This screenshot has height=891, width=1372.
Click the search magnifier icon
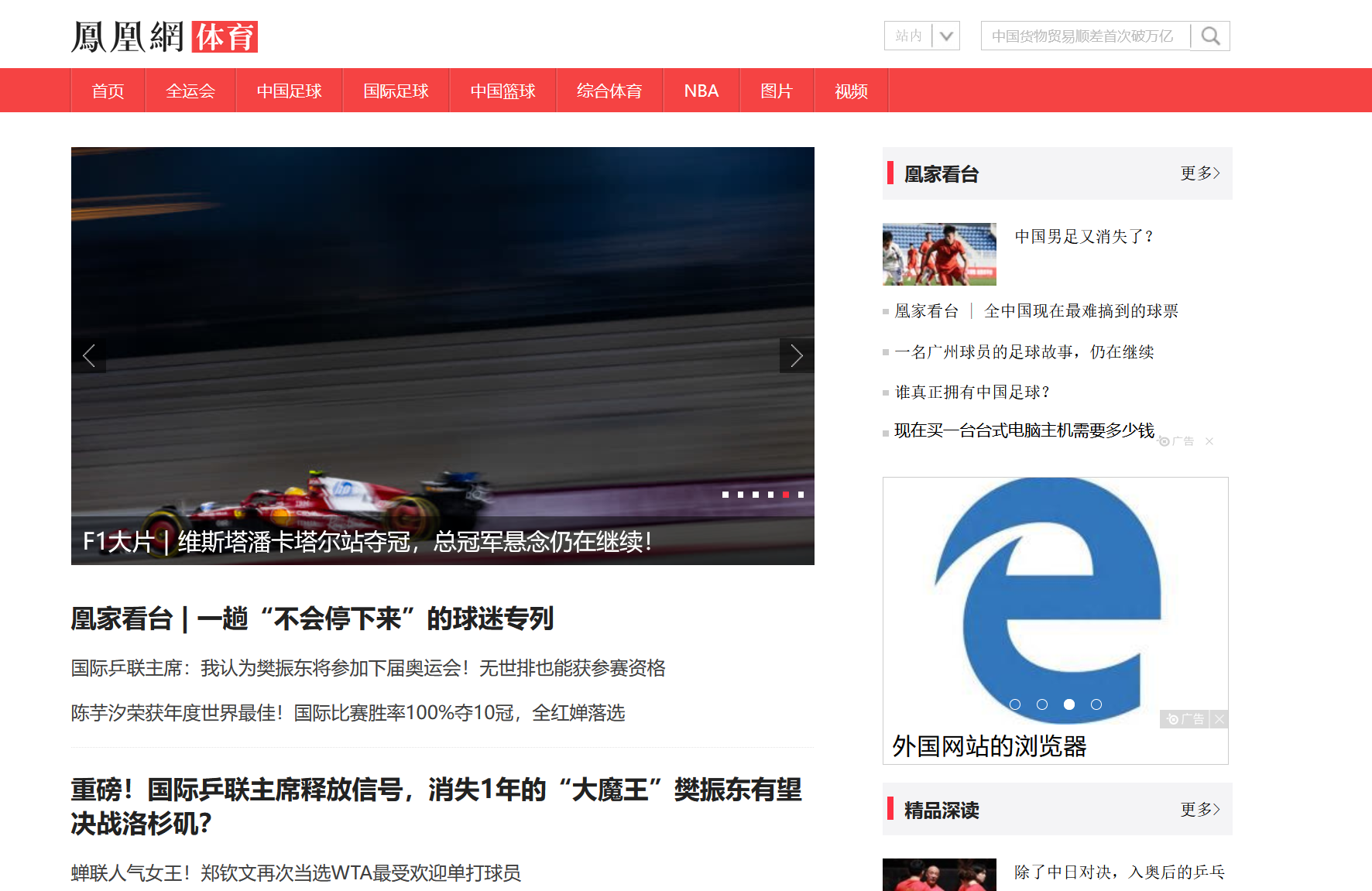pyautogui.click(x=1210, y=36)
